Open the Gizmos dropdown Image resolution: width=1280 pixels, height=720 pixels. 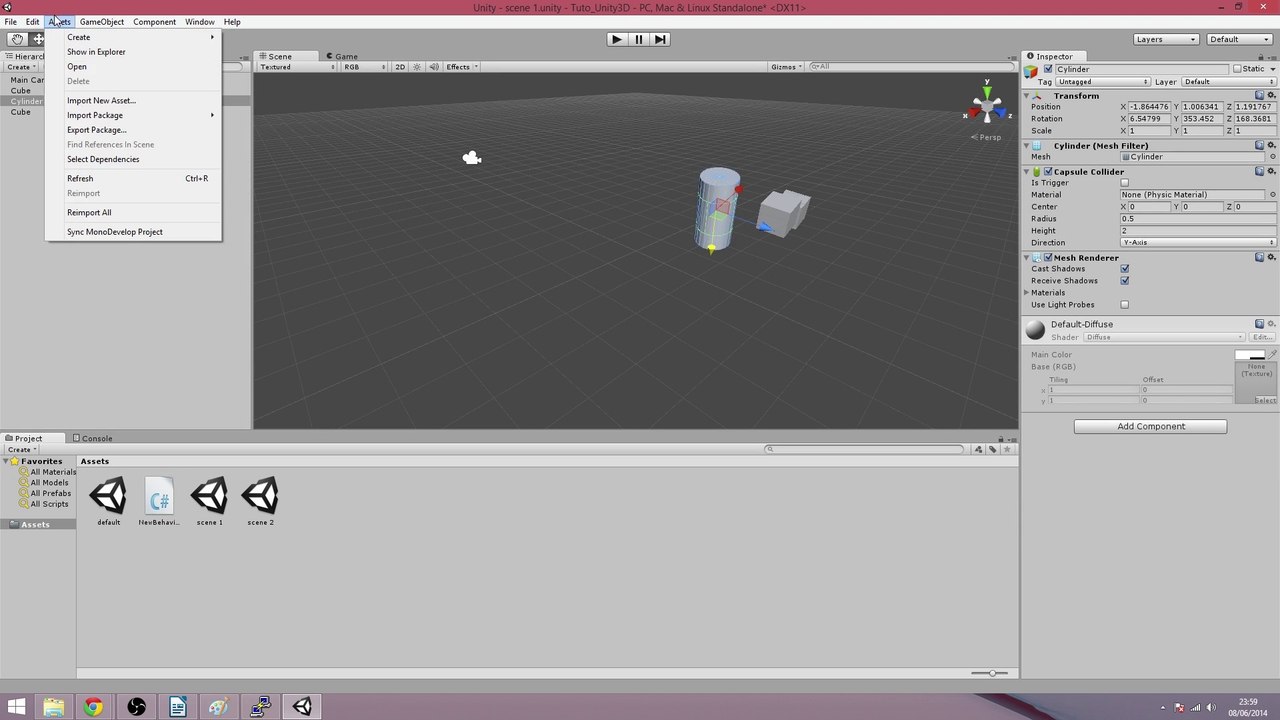(x=787, y=67)
